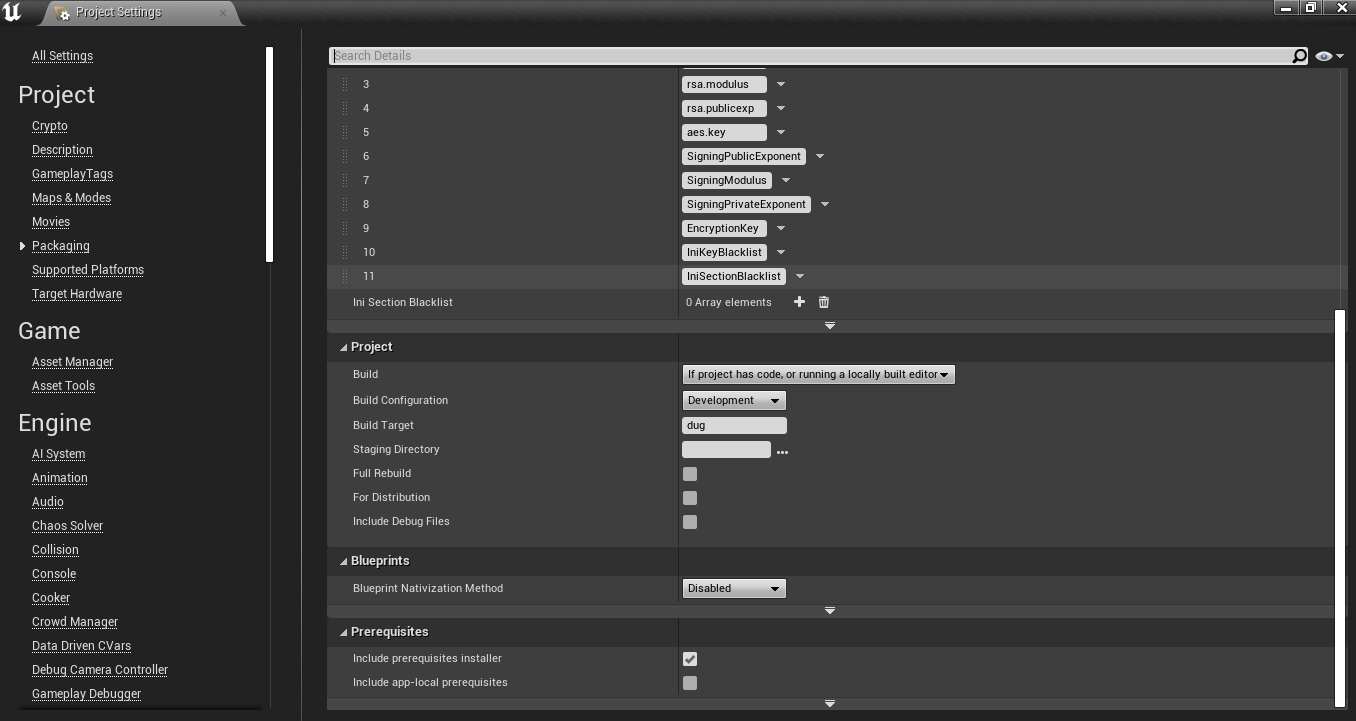Open All Settings
The image size is (1356, 721).
62,56
